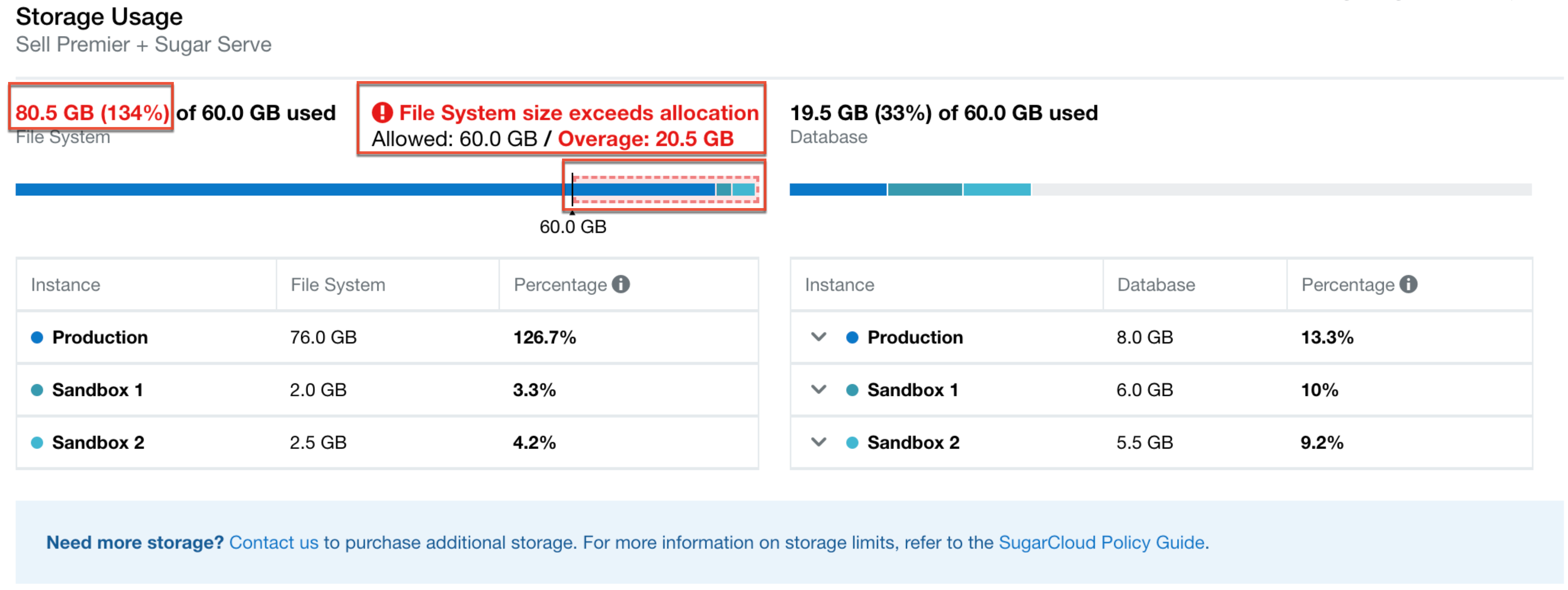Click the blue dot beside Production in File System table
The width and height of the screenshot is (1568, 590).
tap(37, 337)
